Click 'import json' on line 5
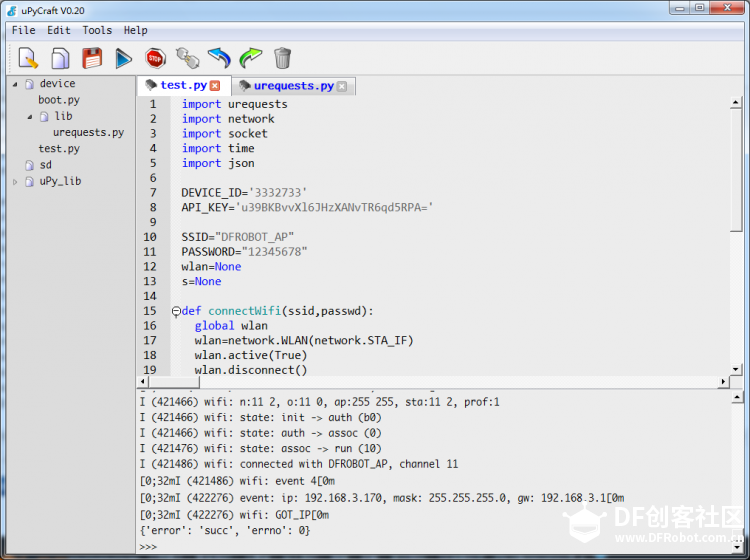This screenshot has height=560, width=750. [218, 164]
